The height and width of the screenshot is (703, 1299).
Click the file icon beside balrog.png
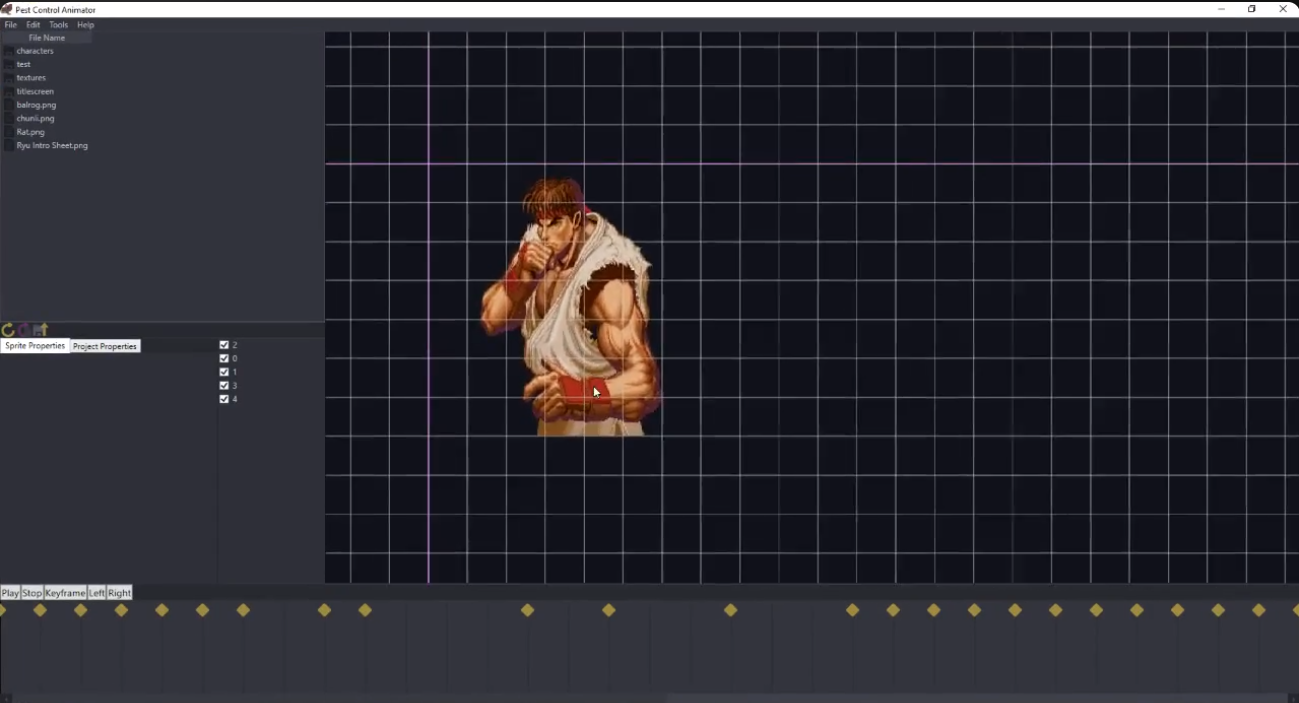pos(8,104)
